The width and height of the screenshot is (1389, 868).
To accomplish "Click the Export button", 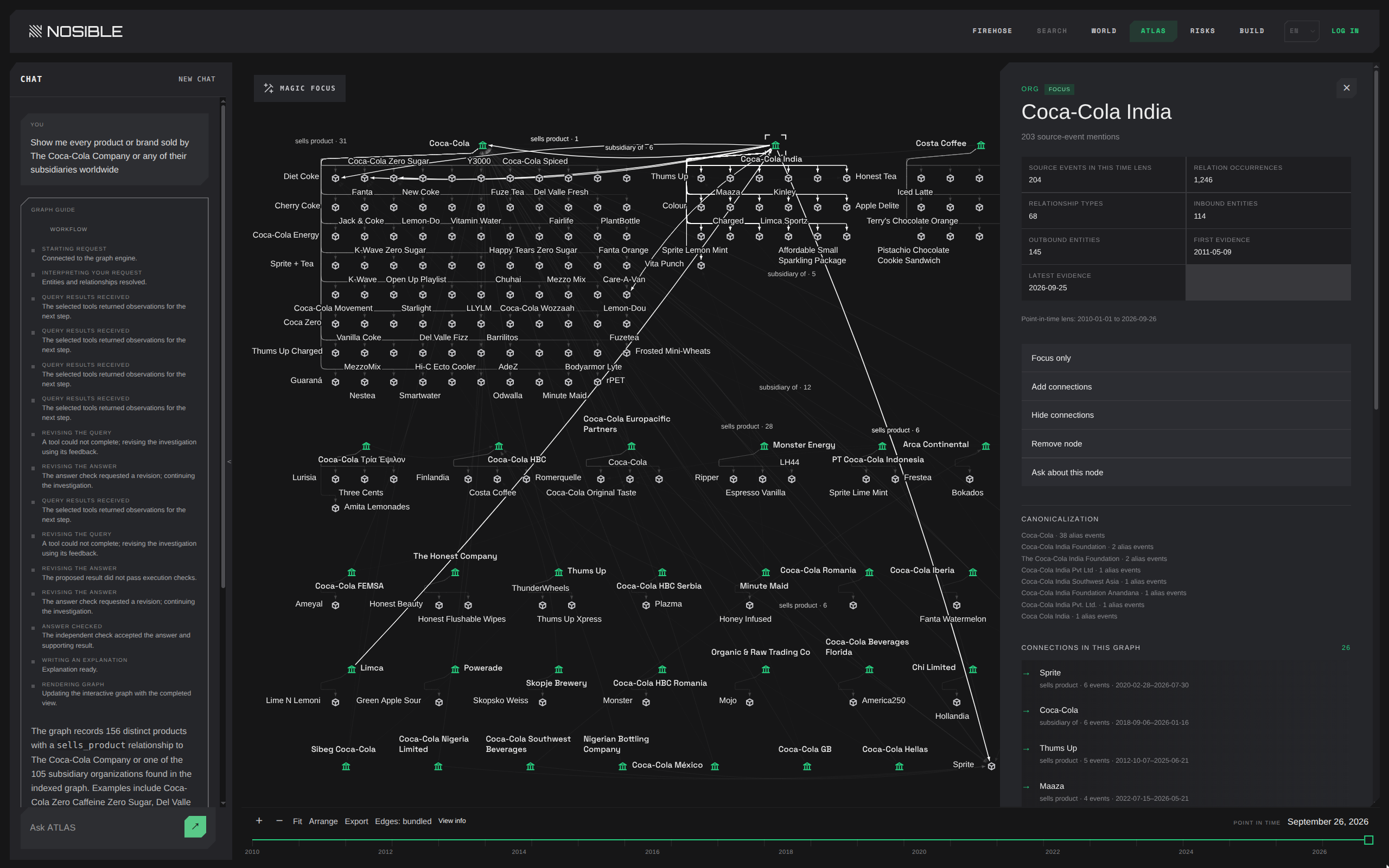I will [356, 821].
